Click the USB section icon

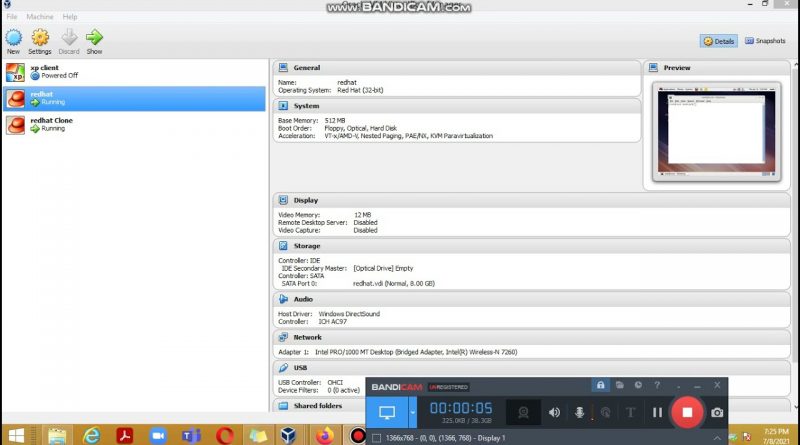click(283, 367)
